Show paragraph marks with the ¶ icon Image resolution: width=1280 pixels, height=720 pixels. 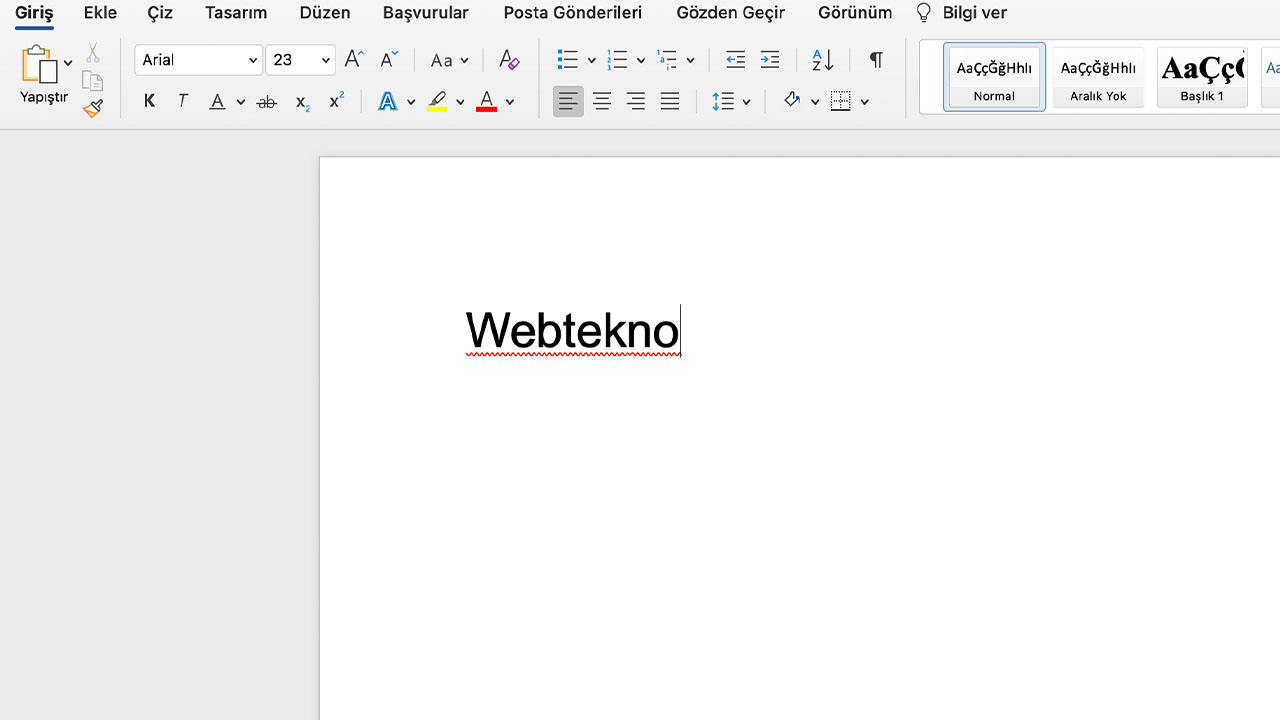click(x=875, y=60)
